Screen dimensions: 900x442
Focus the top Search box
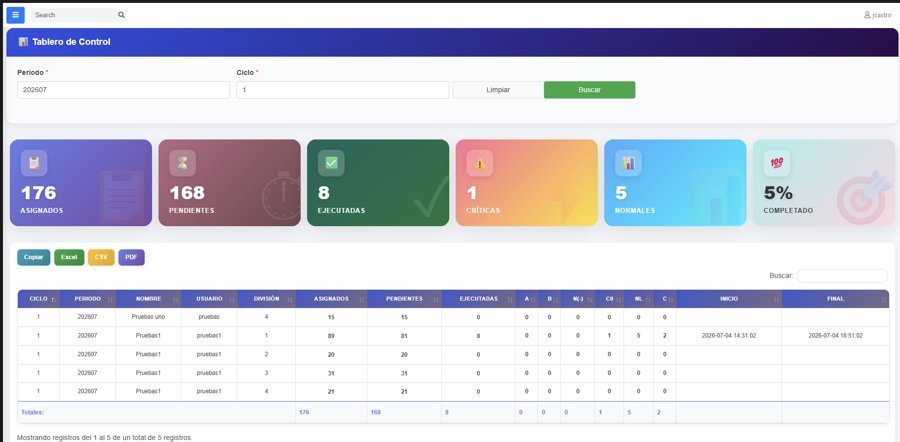tap(75, 15)
